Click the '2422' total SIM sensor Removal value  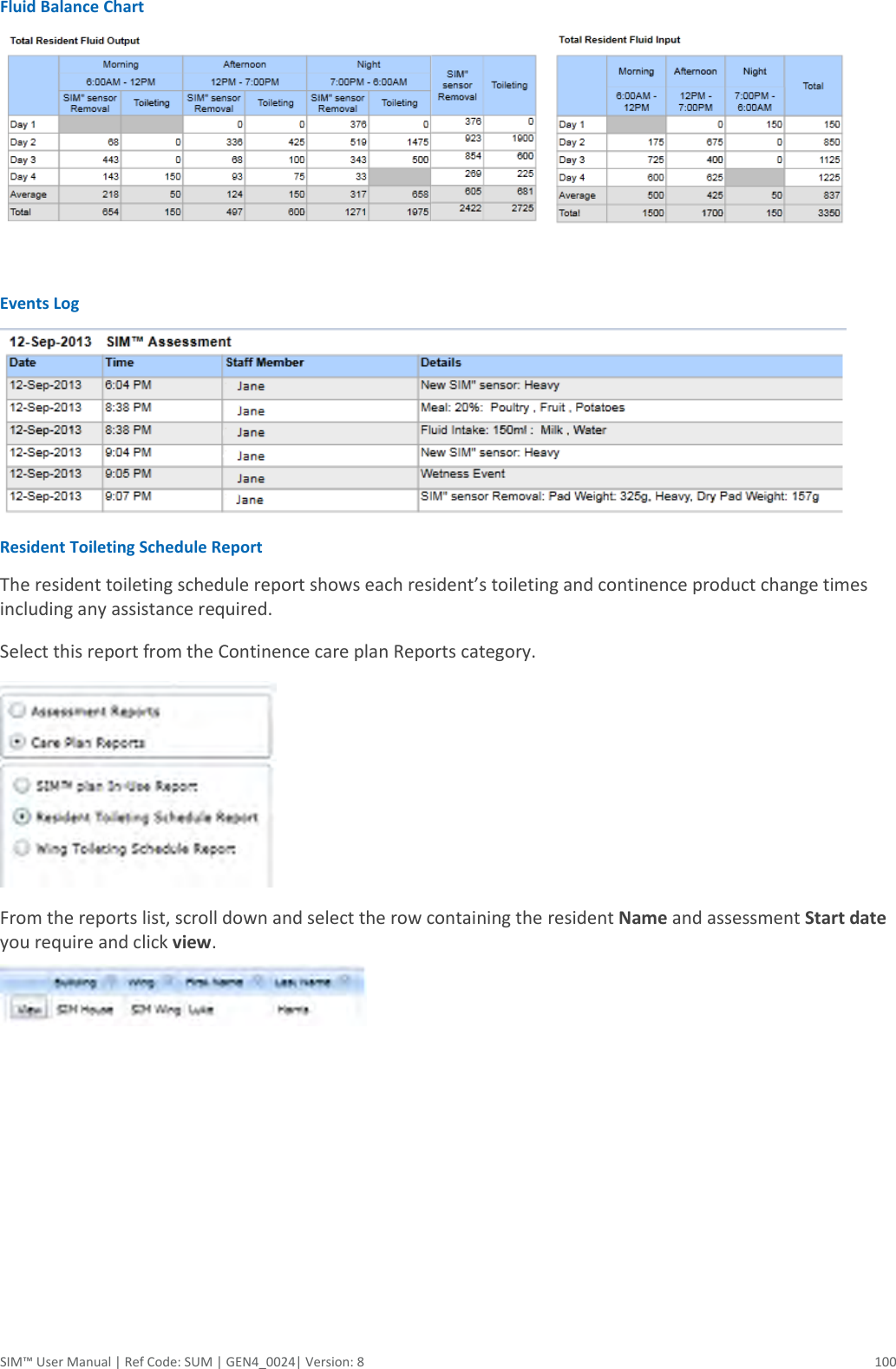click(x=470, y=208)
